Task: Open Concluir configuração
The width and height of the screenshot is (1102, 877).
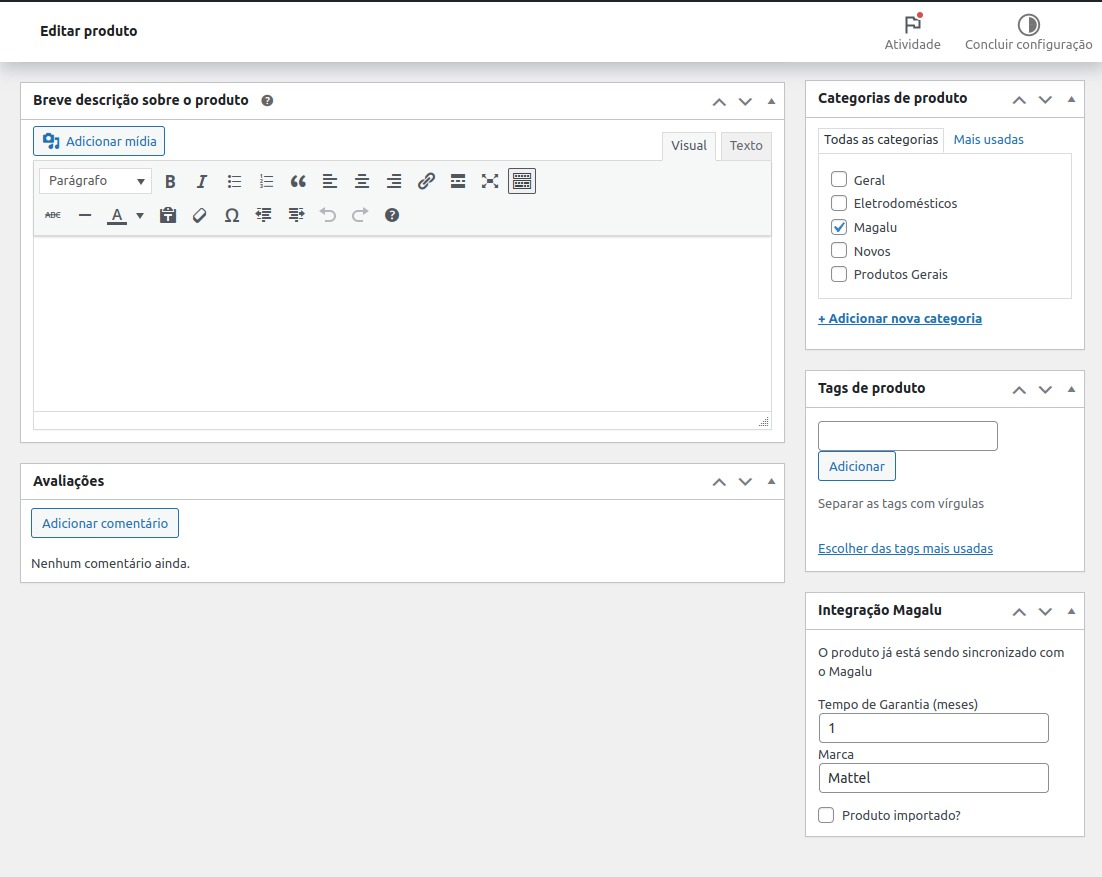Action: click(1028, 32)
